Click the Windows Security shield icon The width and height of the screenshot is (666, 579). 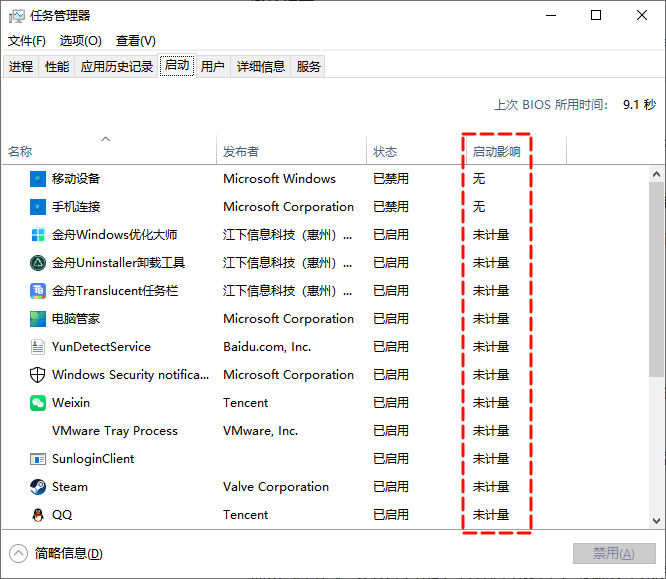pos(38,375)
